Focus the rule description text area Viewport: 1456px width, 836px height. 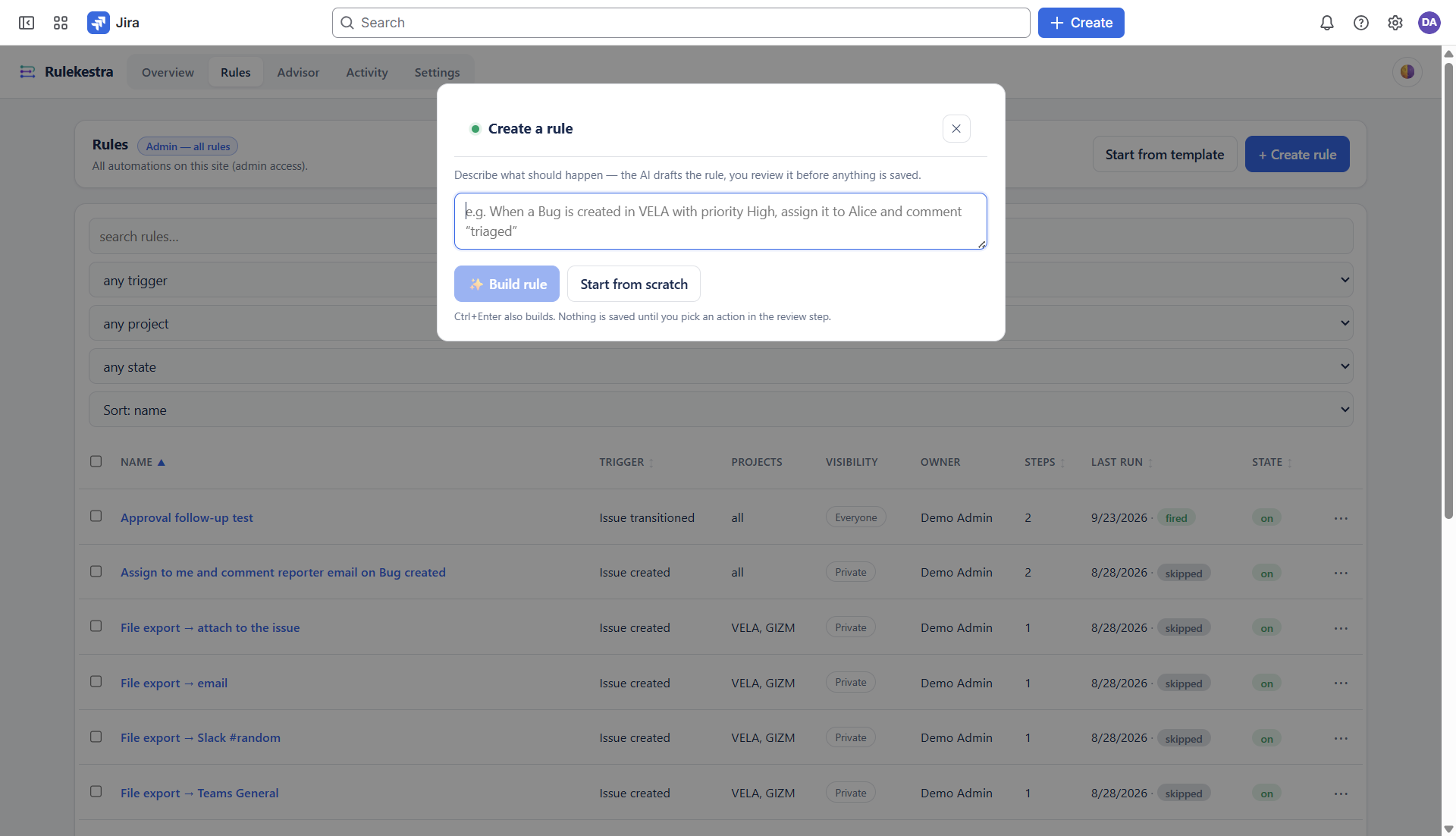click(x=720, y=221)
